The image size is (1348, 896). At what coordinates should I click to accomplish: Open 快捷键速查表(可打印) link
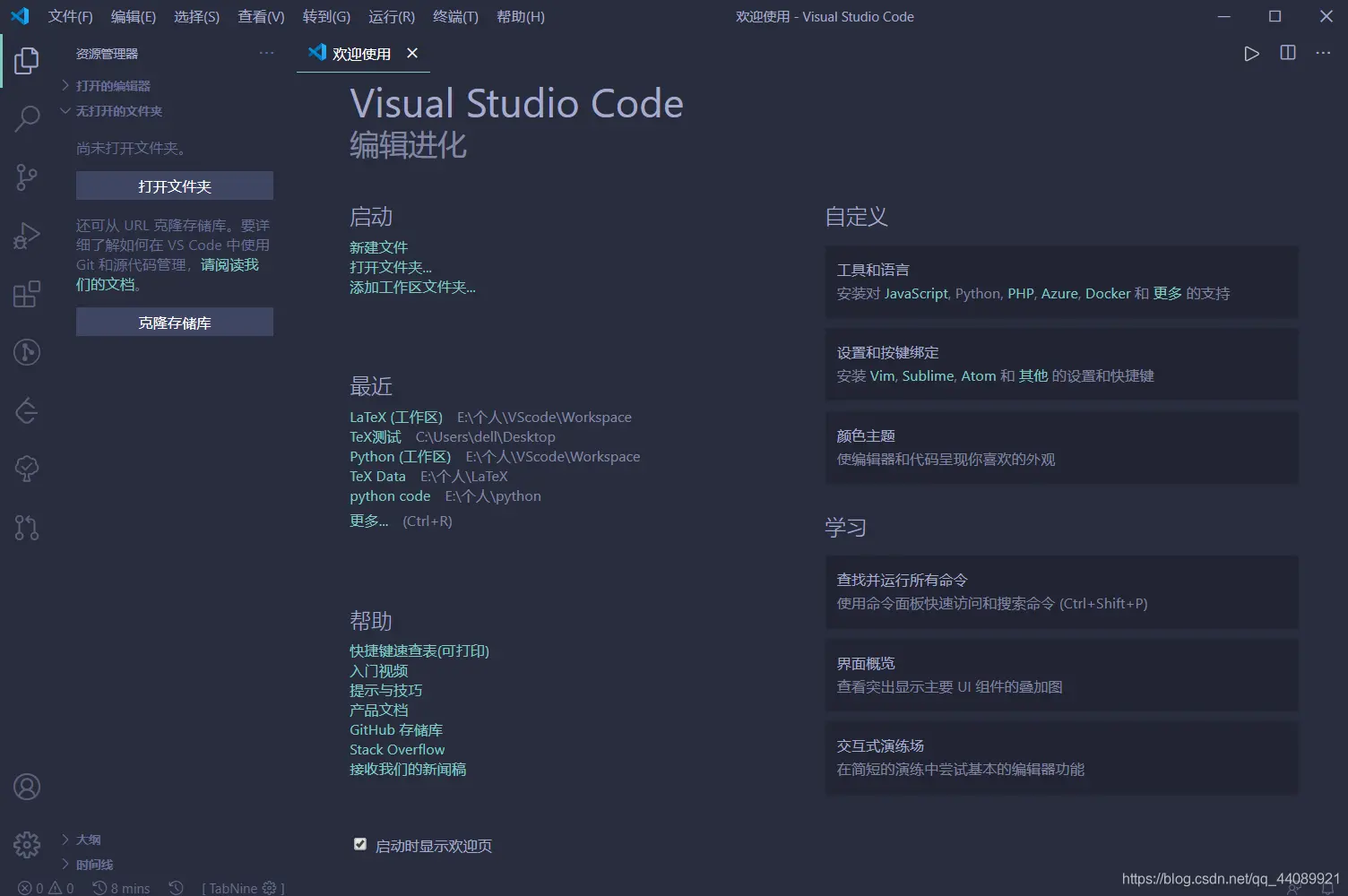coord(419,650)
